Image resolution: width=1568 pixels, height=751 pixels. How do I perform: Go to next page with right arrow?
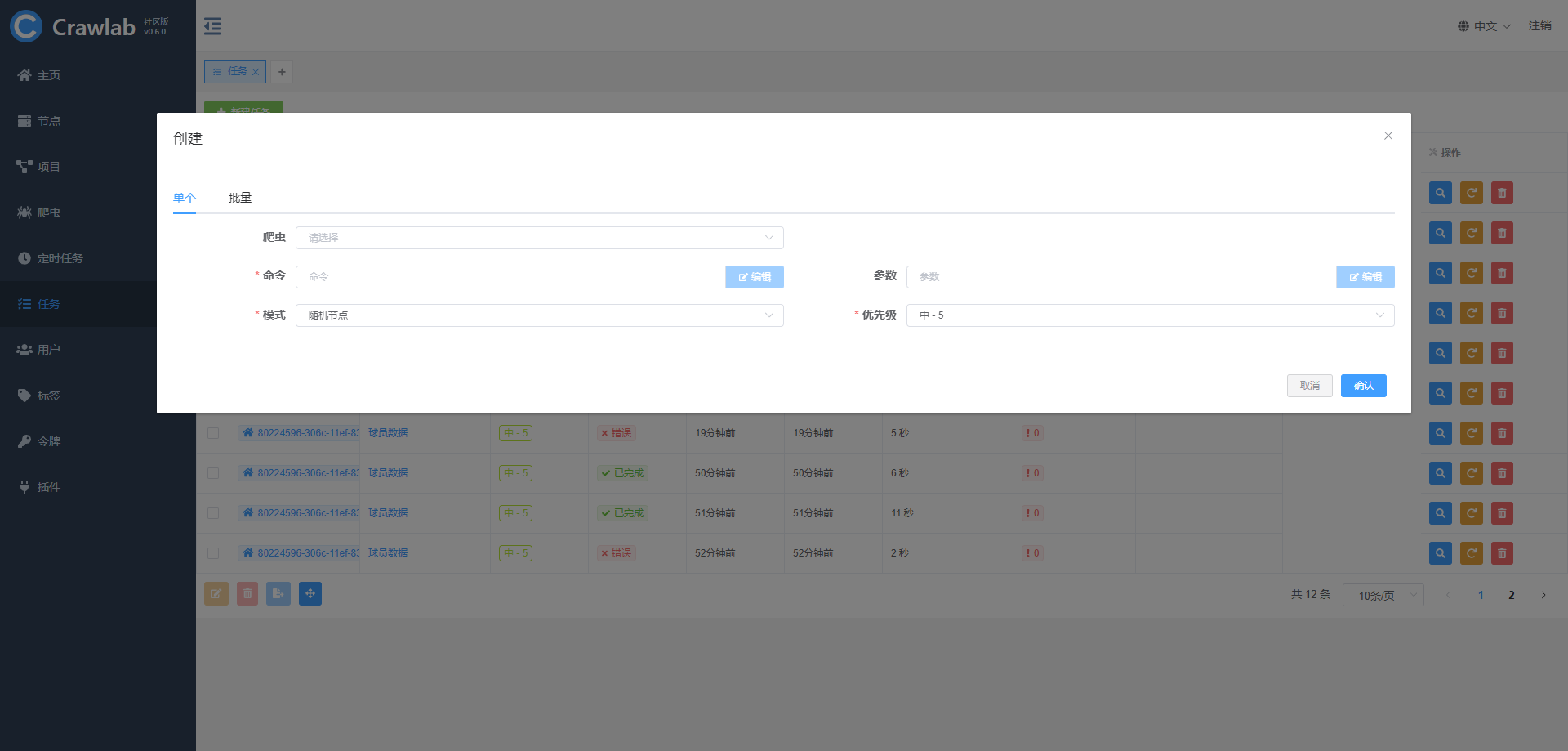[1543, 596]
